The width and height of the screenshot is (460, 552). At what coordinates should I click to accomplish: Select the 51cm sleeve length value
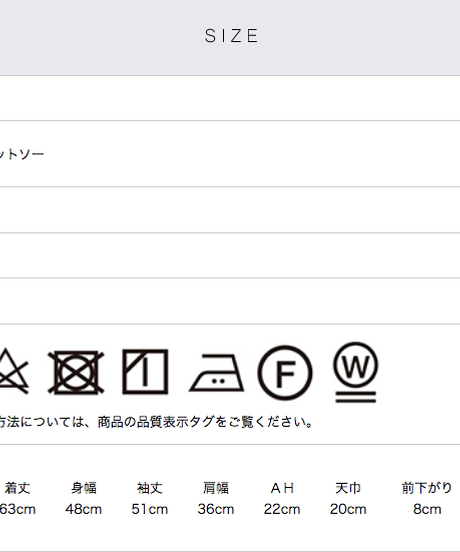[x=150, y=509]
